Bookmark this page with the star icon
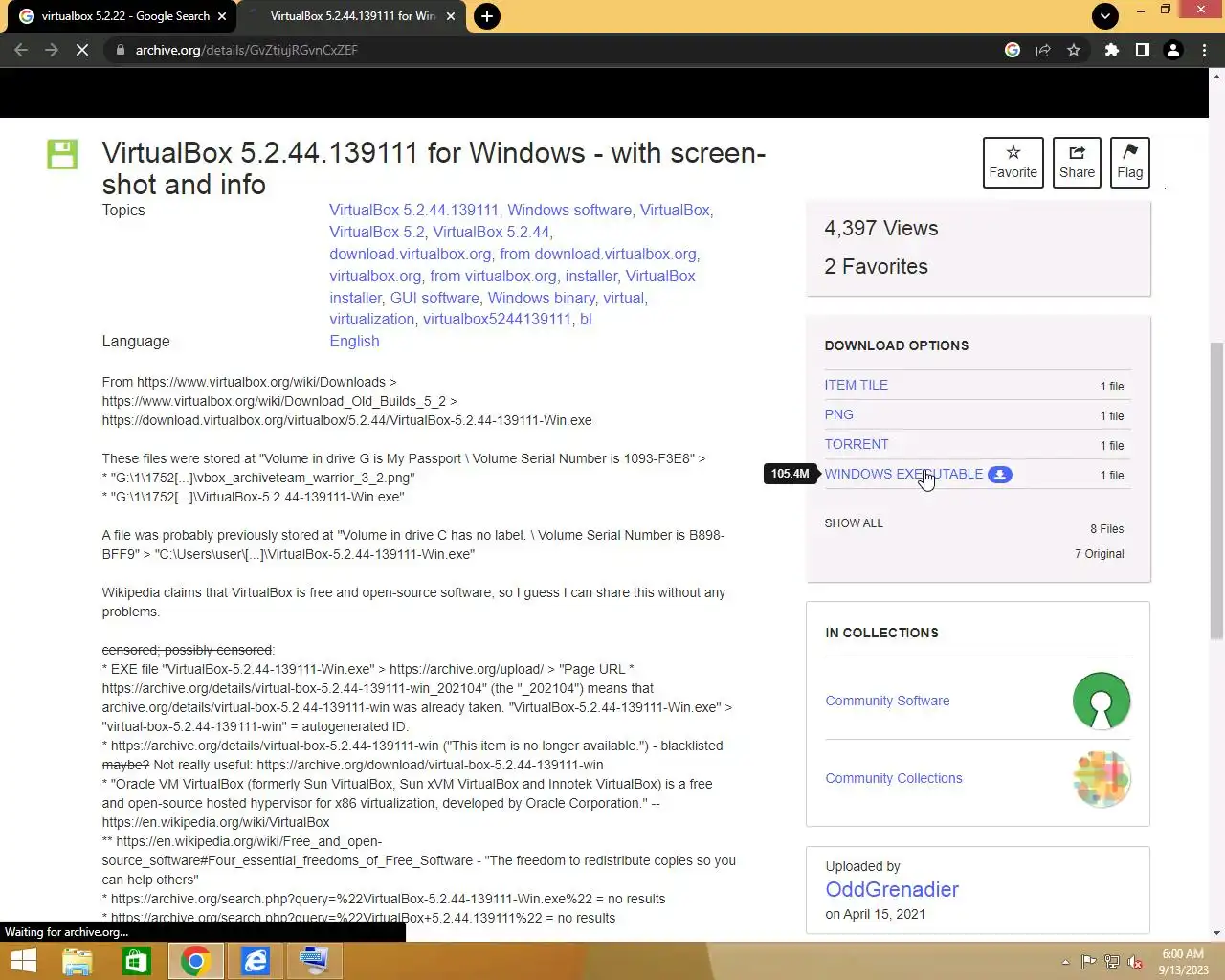The width and height of the screenshot is (1225, 980). (x=1074, y=50)
